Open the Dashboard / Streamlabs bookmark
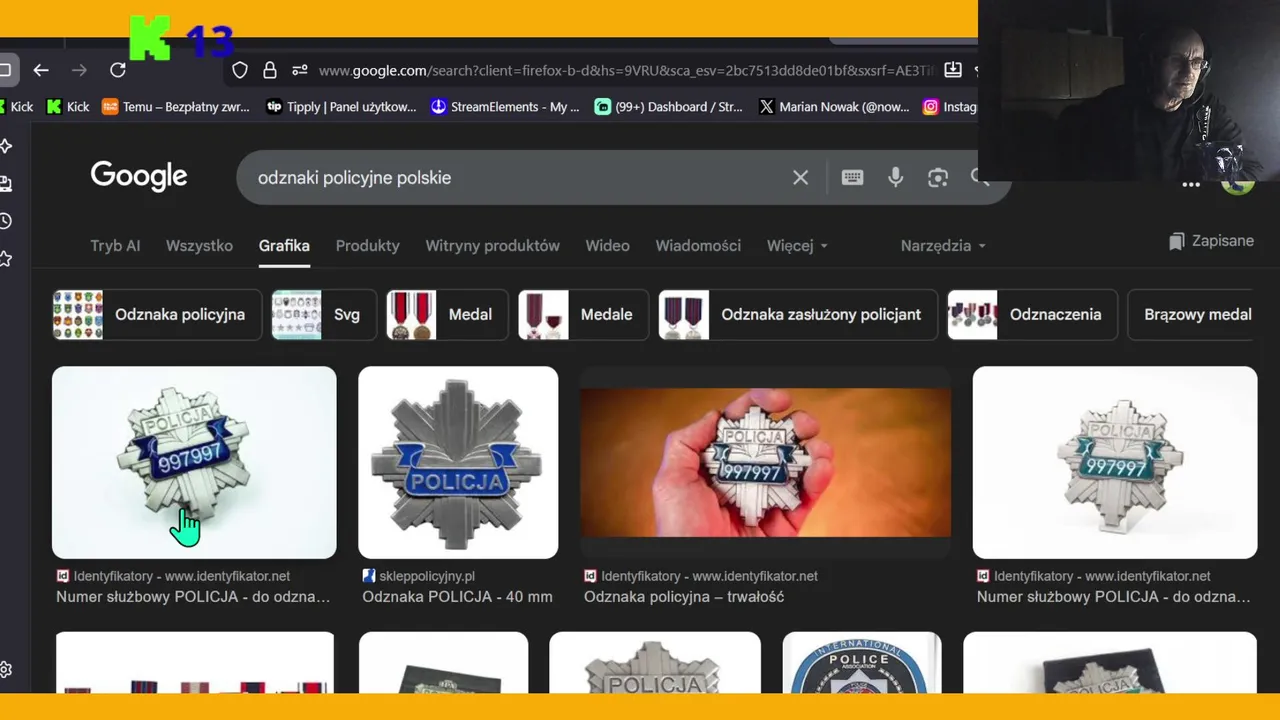The height and width of the screenshot is (720, 1280). point(669,107)
